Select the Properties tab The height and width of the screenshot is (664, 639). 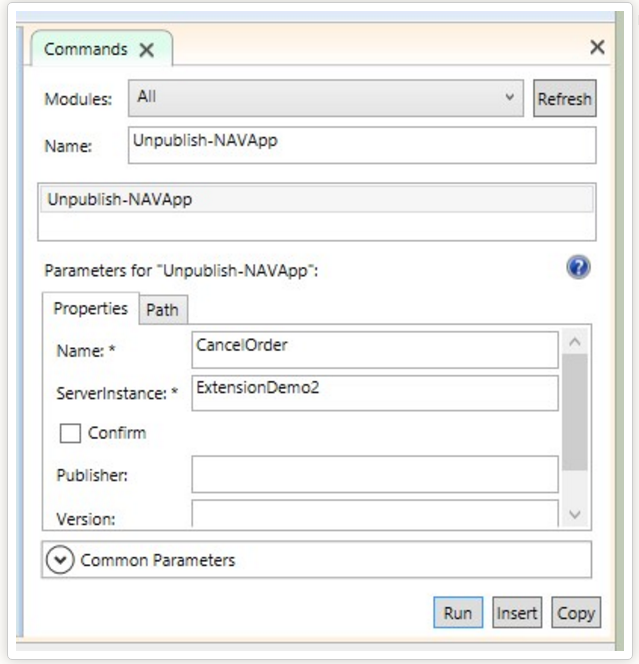[91, 308]
